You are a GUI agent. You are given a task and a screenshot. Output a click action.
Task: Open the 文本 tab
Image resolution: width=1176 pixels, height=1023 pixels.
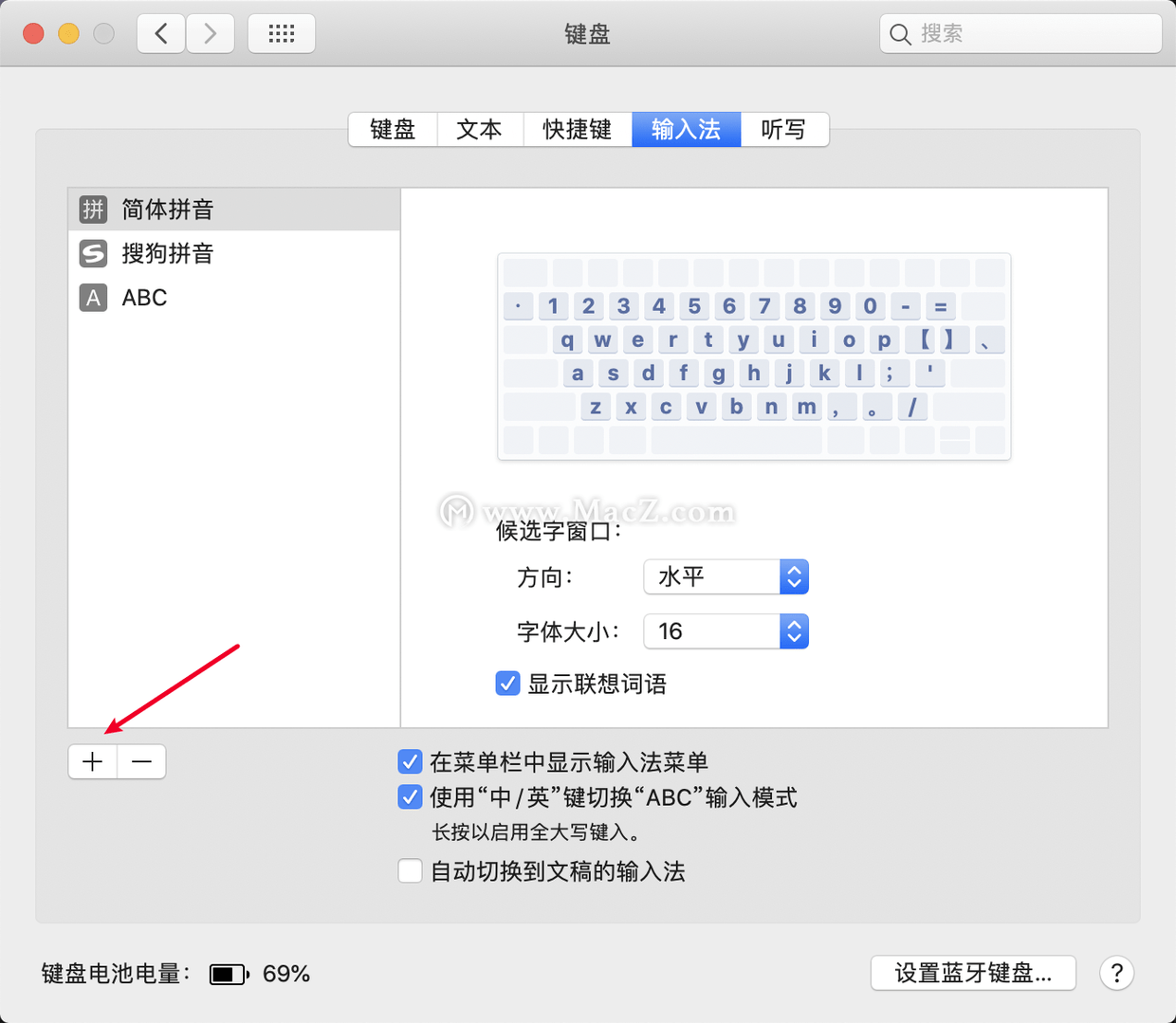point(479,129)
